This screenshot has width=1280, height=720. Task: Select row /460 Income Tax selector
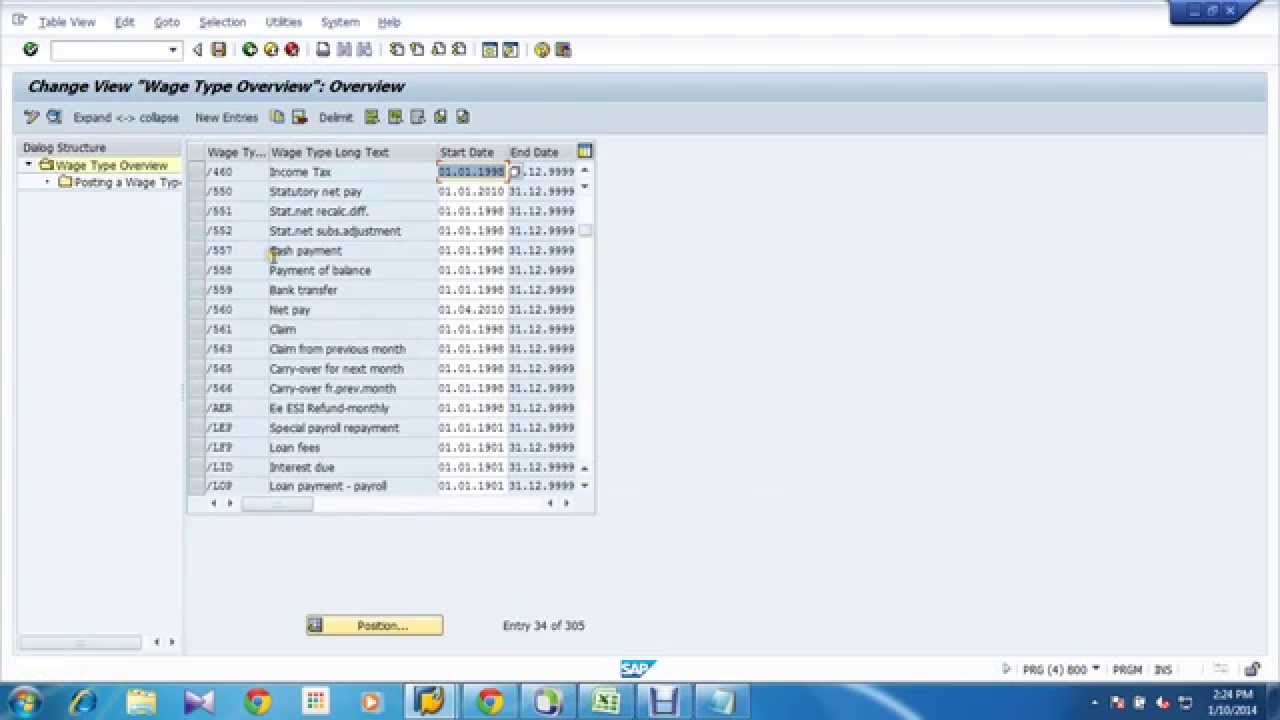pos(196,172)
